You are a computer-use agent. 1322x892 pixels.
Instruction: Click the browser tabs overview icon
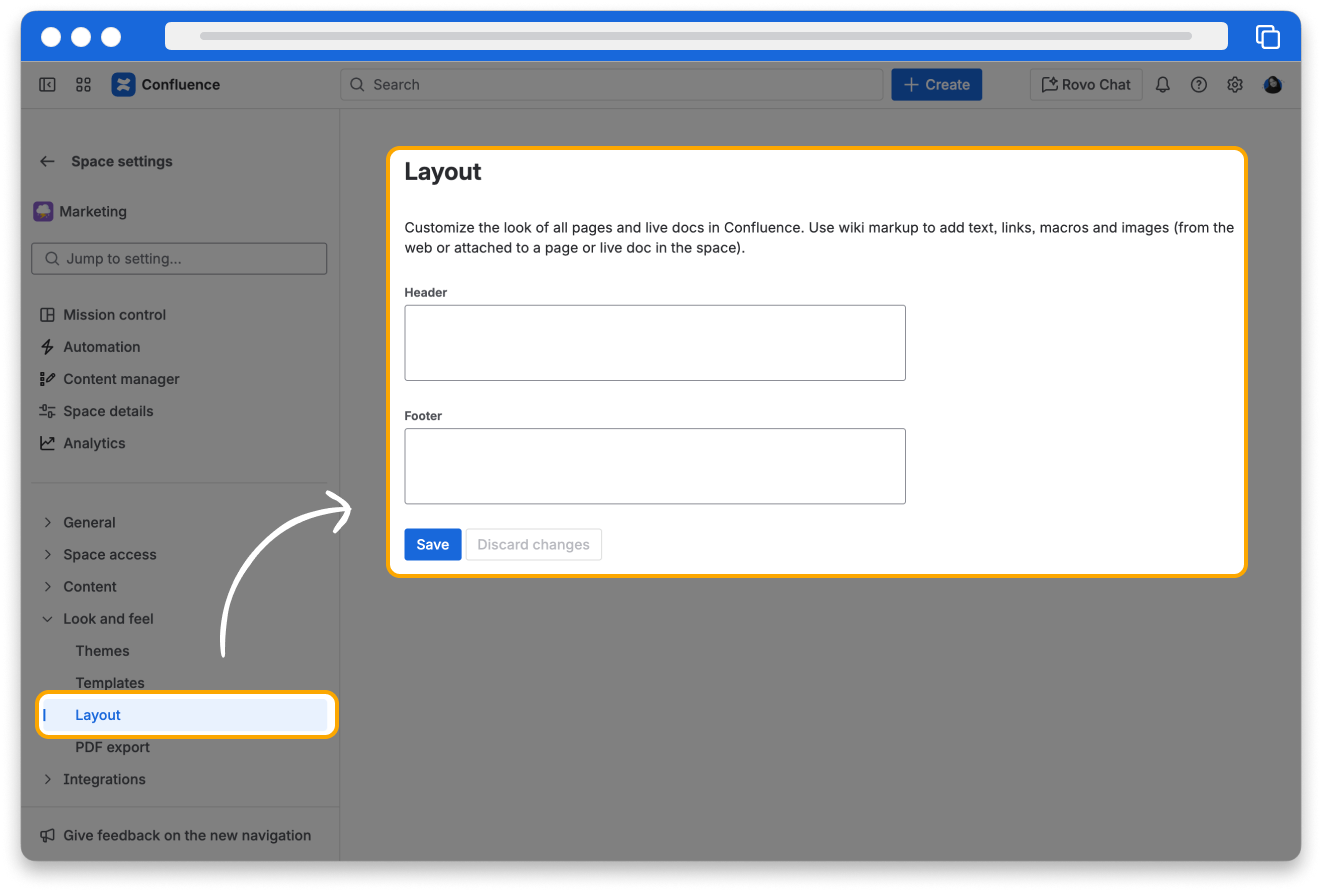coord(1267,37)
